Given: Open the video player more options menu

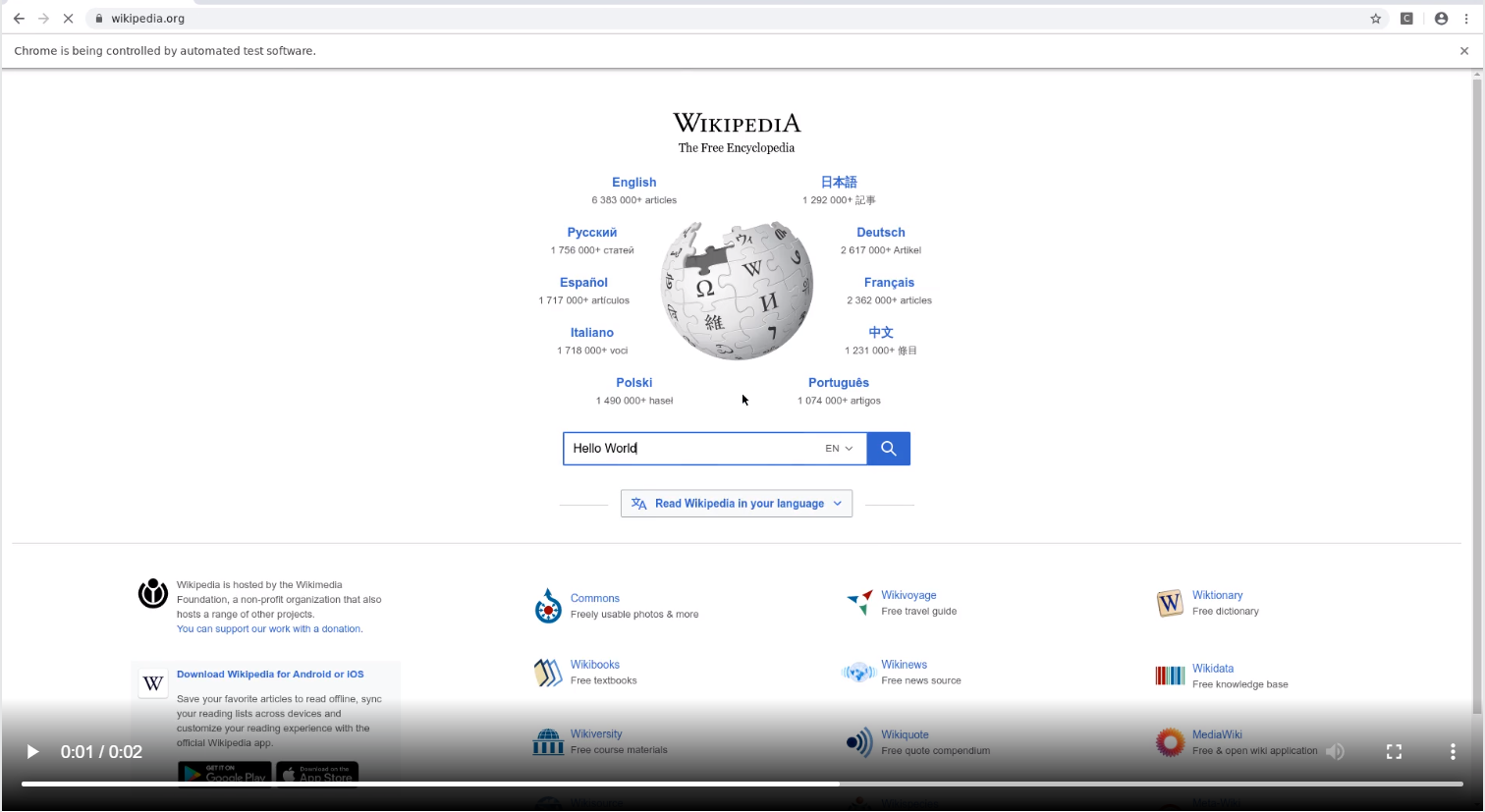Looking at the screenshot, I should 1453,752.
